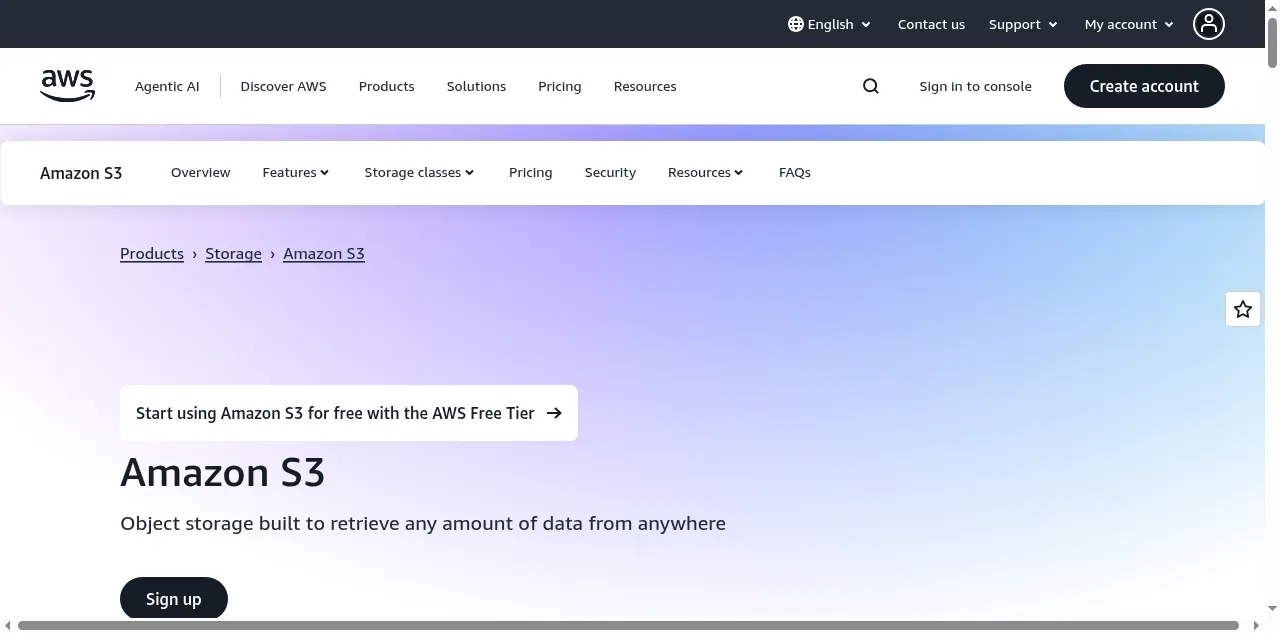Click the vertical scrollbar thumb
The height and width of the screenshot is (633, 1280).
click(1273, 41)
